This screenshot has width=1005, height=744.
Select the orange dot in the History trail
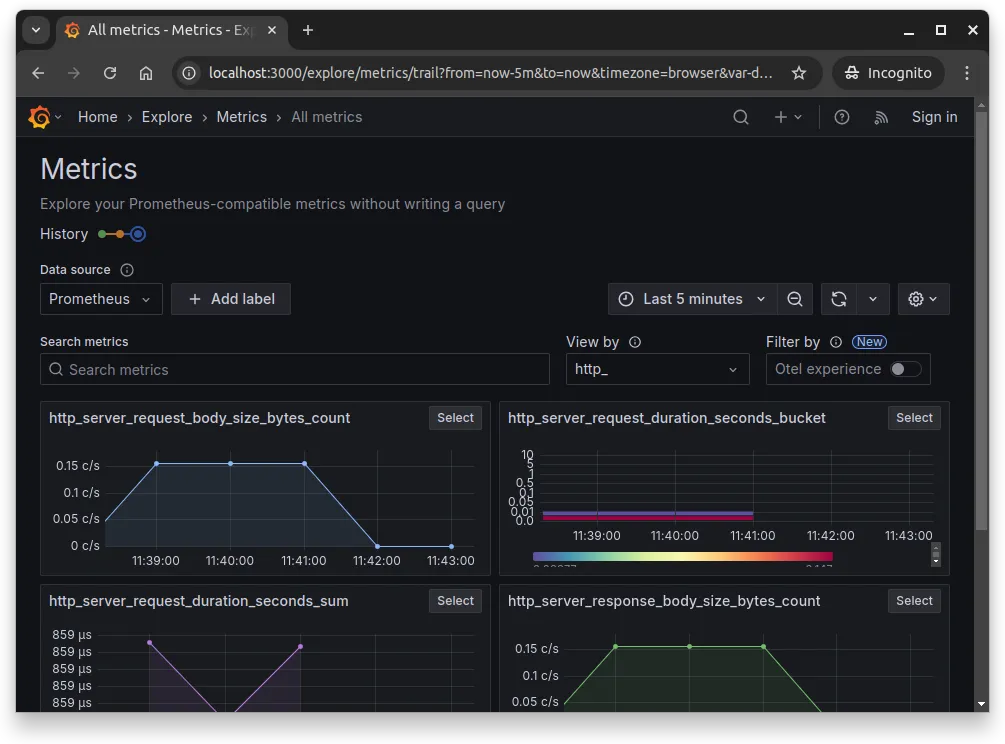[122, 234]
